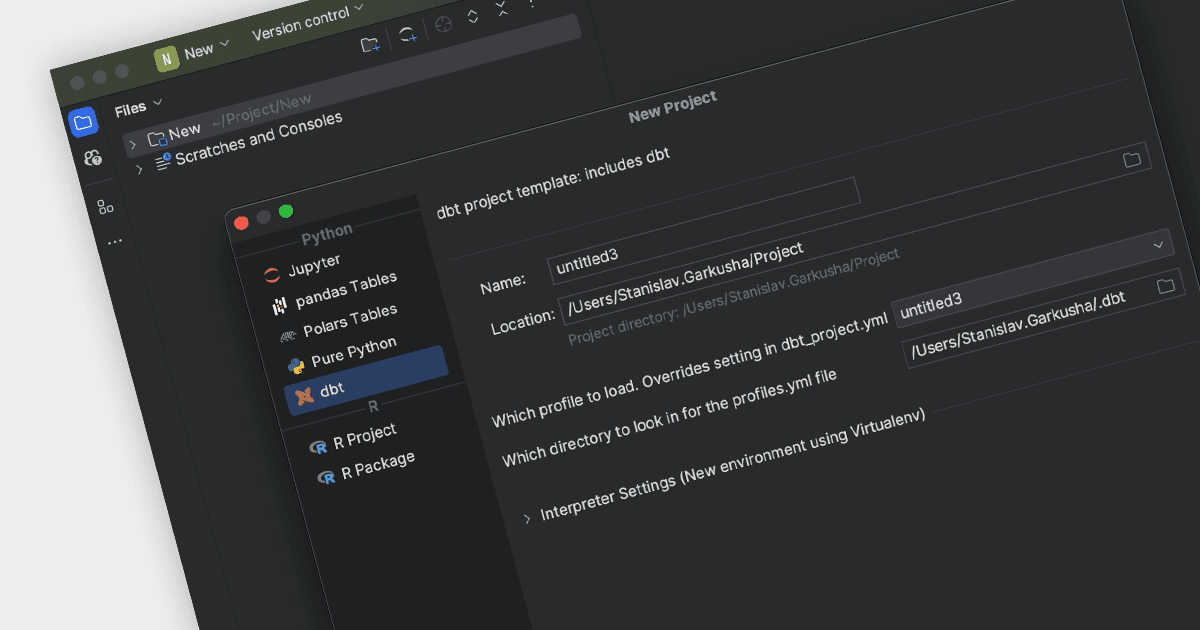1200x630 pixels.
Task: Click the New project folder icon in tree
Action: [157, 139]
